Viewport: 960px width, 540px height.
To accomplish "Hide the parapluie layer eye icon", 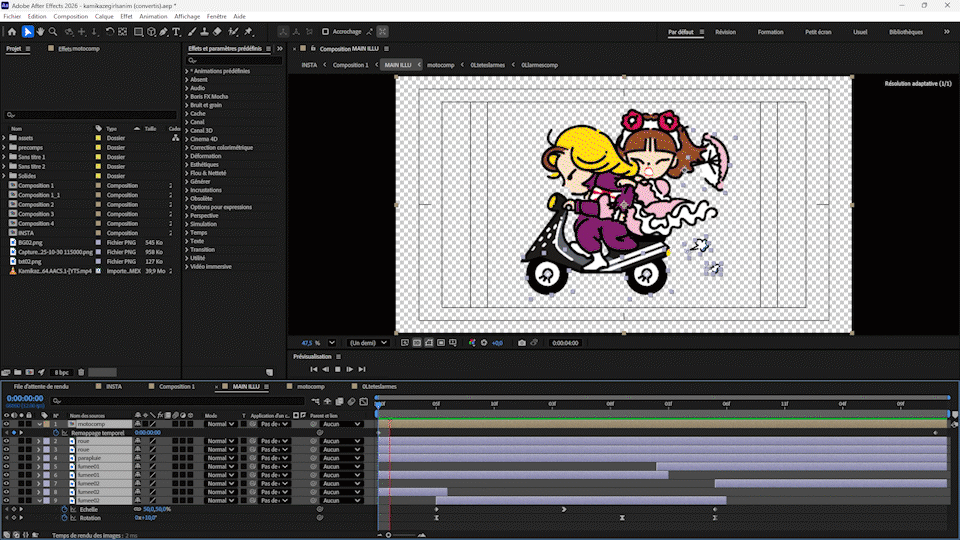I will pyautogui.click(x=6, y=458).
